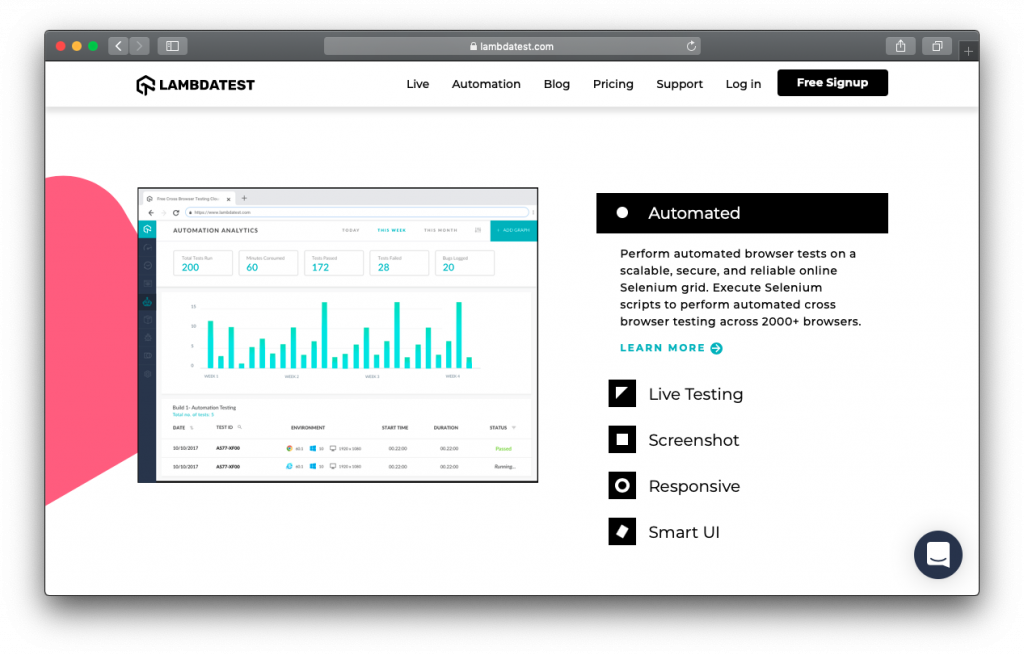Image resolution: width=1024 pixels, height=655 pixels.
Task: Open the Blog page
Action: (556, 84)
